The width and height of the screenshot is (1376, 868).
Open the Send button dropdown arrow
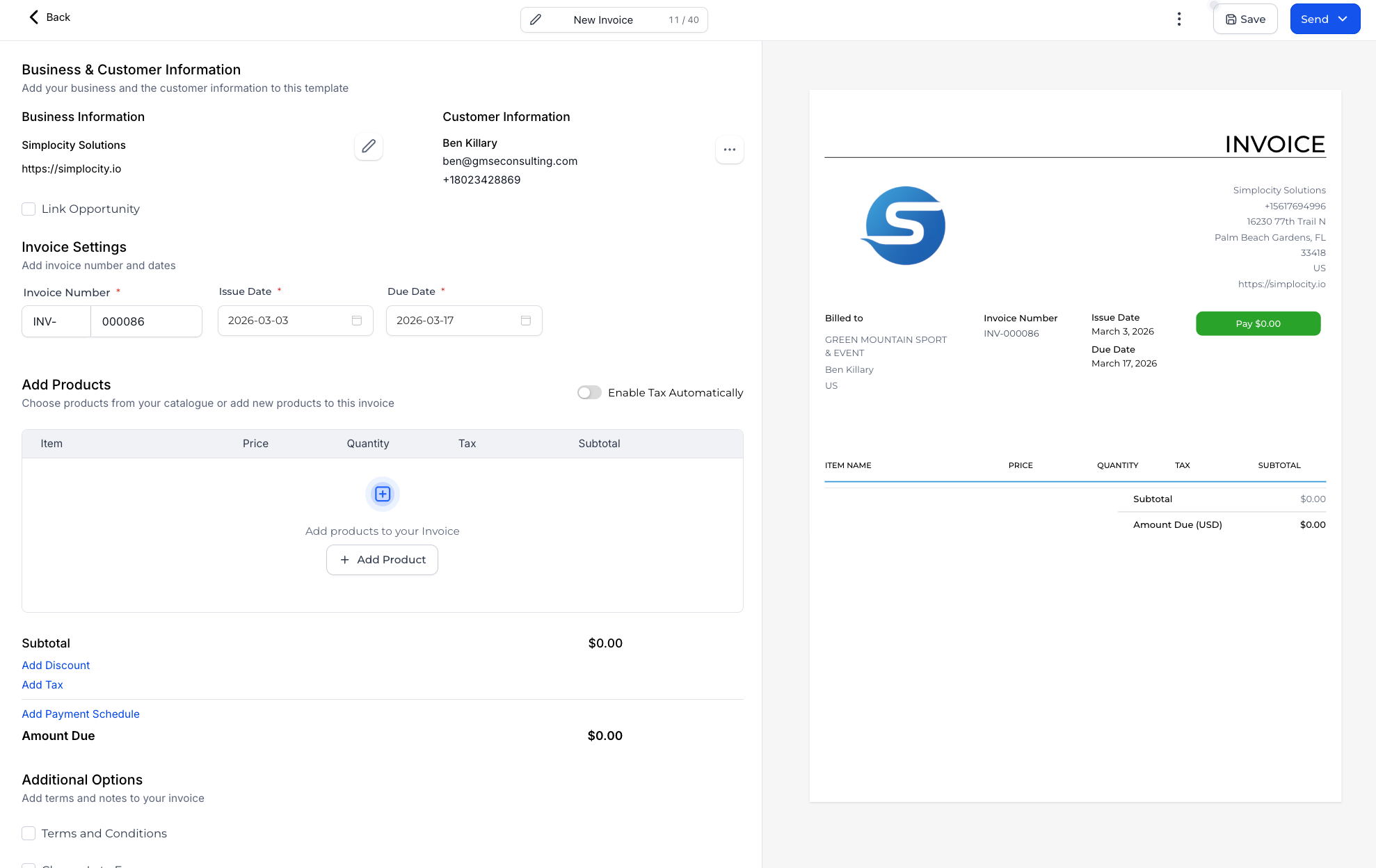pos(1343,19)
